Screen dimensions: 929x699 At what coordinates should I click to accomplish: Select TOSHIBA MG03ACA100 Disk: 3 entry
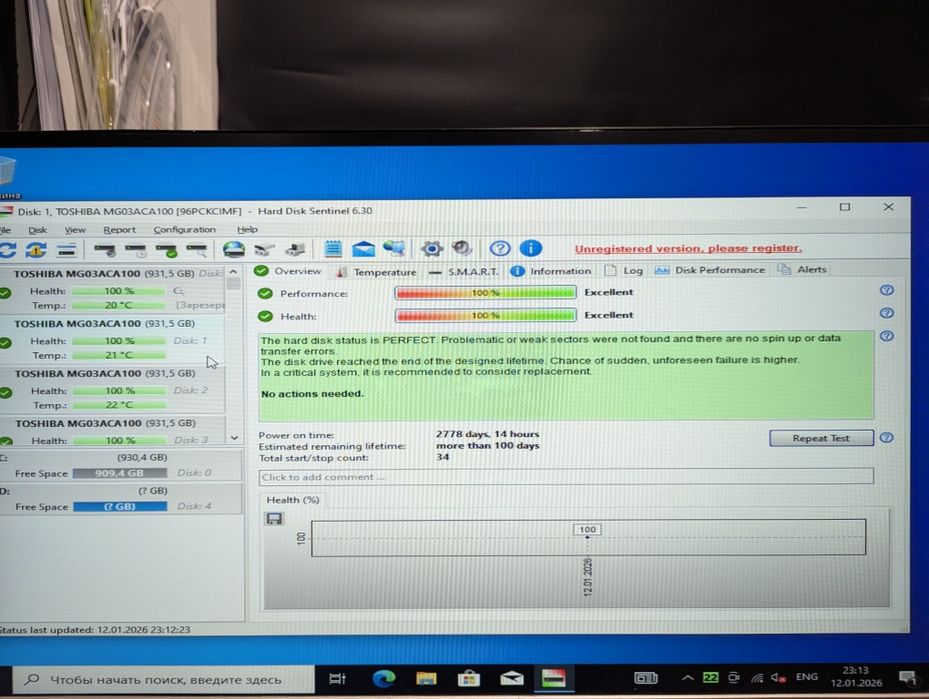pyautogui.click(x=113, y=430)
